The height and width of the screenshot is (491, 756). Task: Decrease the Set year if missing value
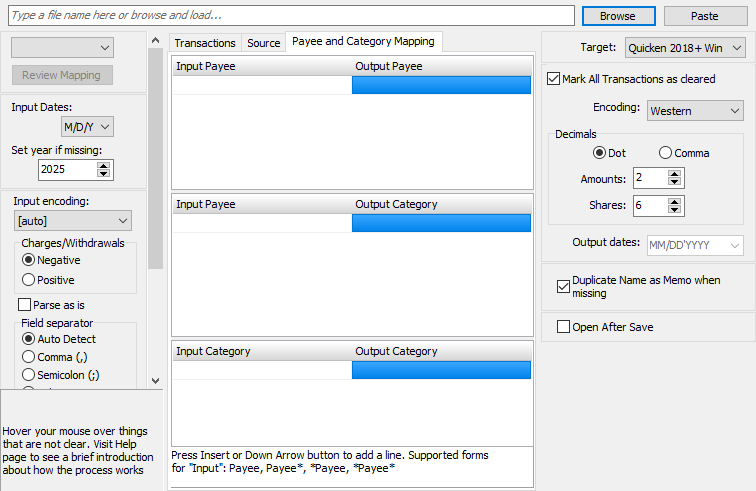point(103,174)
